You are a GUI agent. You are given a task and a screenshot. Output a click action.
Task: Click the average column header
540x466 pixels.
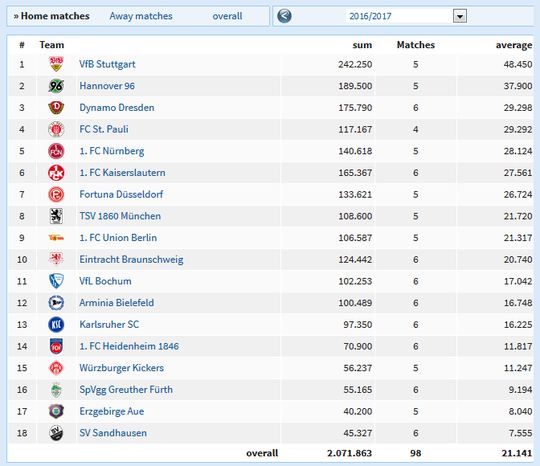[514, 45]
